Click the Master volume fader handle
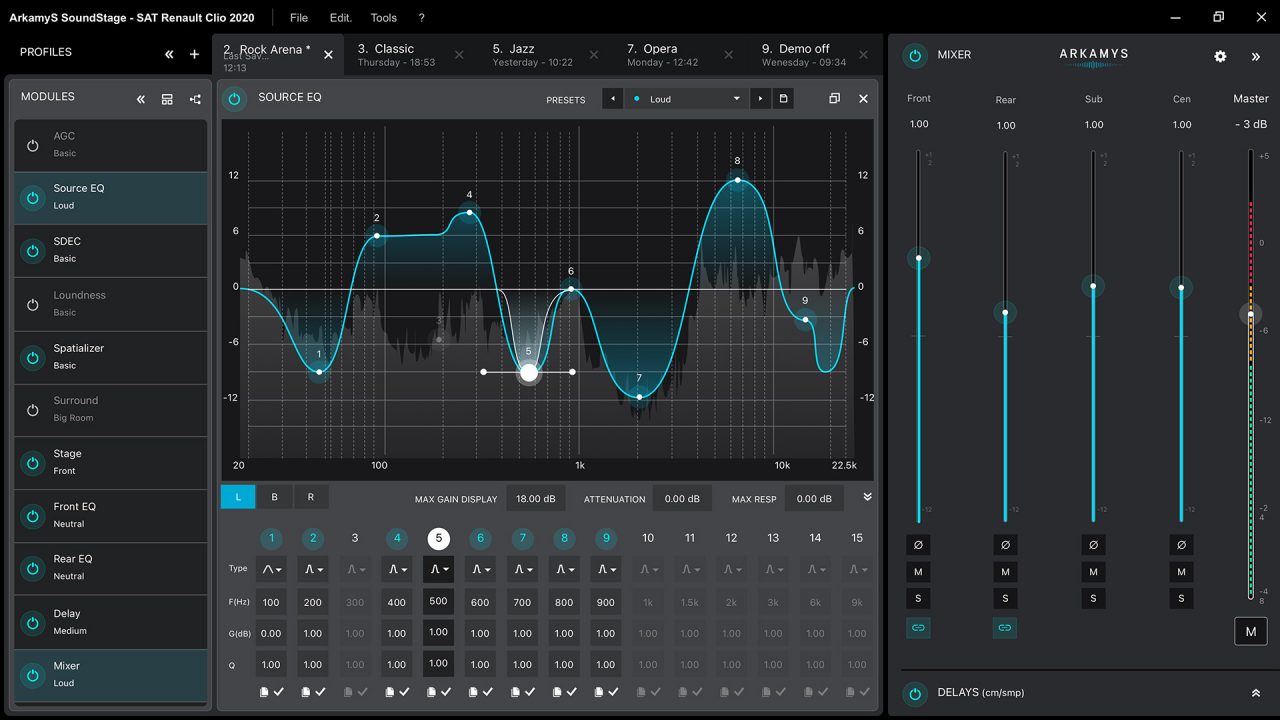 [1250, 314]
